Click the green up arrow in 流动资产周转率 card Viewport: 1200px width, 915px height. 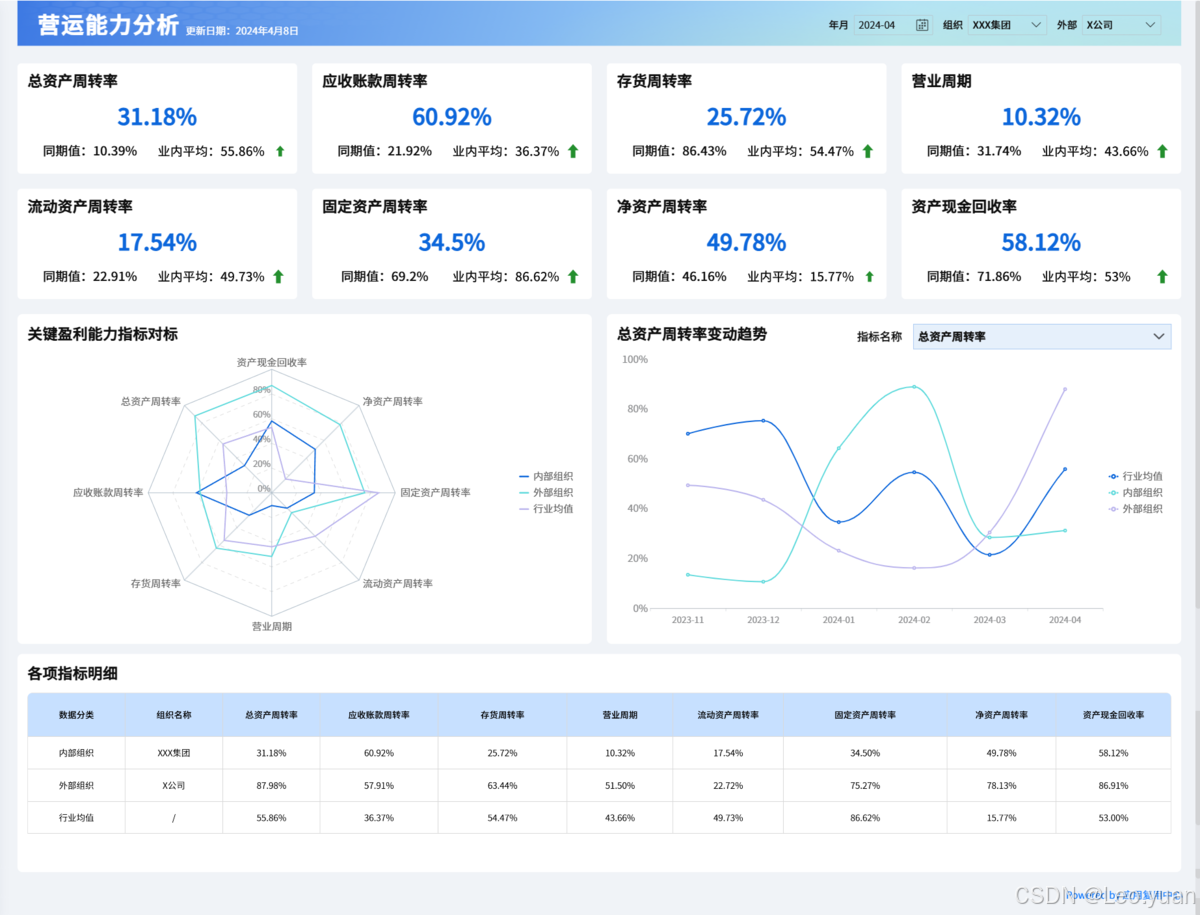pos(279,277)
